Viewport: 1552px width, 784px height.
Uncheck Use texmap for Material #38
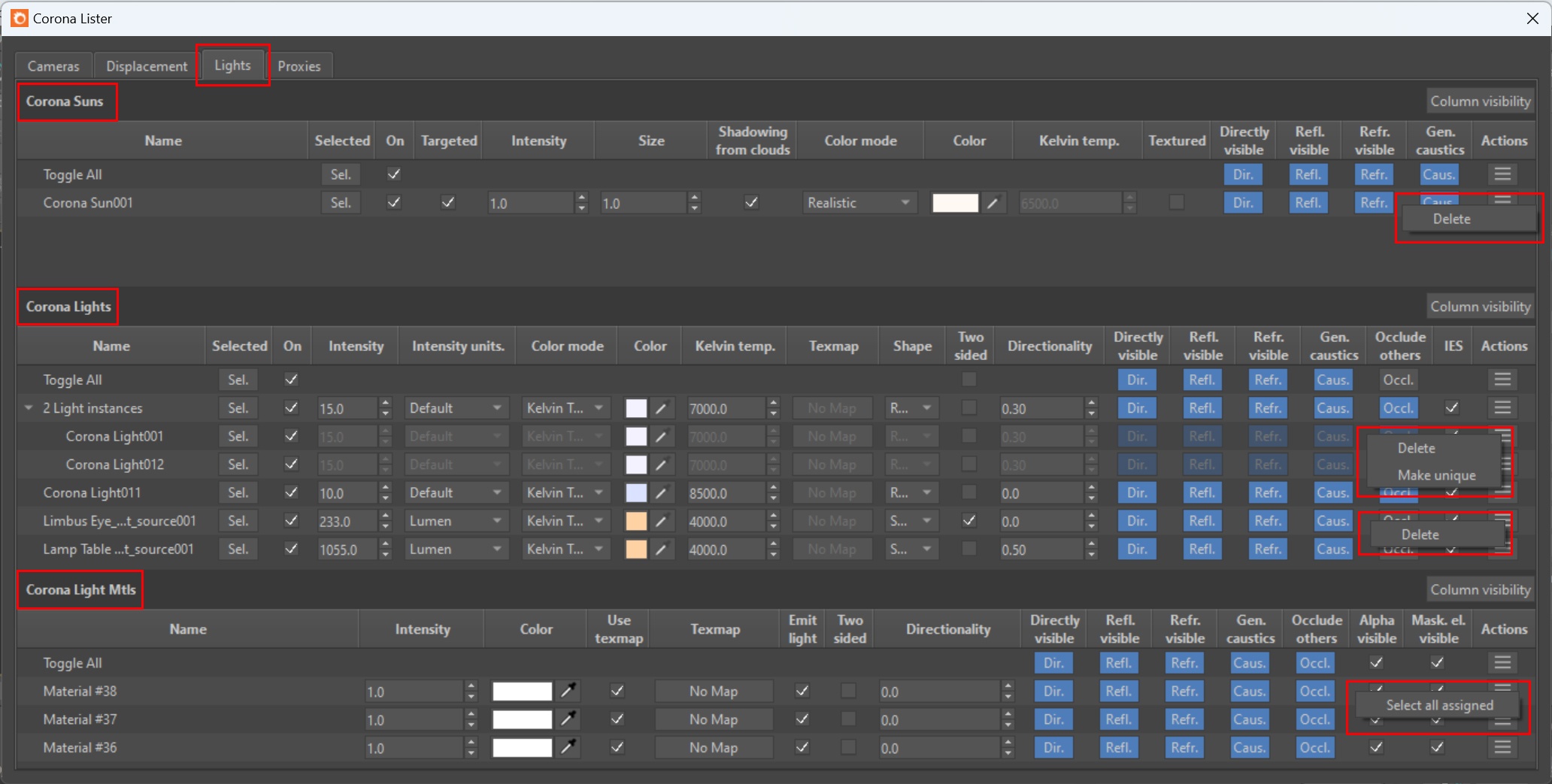(x=617, y=690)
